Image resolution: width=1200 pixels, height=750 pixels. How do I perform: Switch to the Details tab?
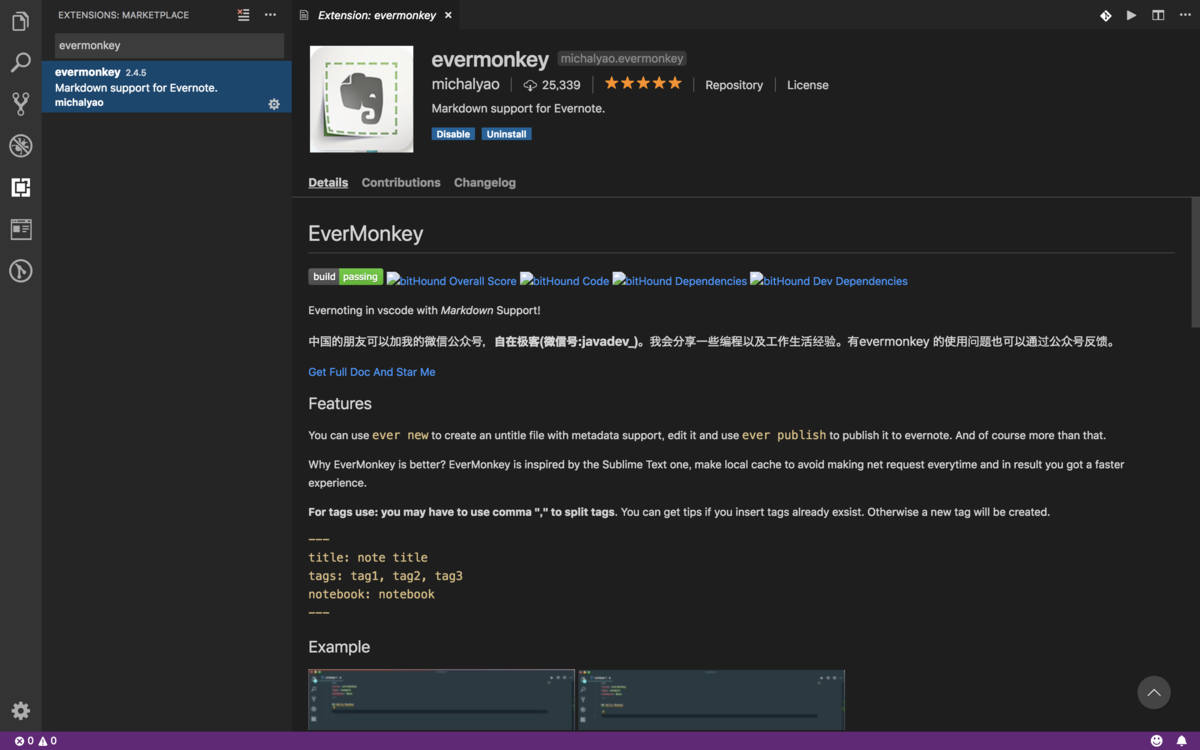pyautogui.click(x=328, y=182)
